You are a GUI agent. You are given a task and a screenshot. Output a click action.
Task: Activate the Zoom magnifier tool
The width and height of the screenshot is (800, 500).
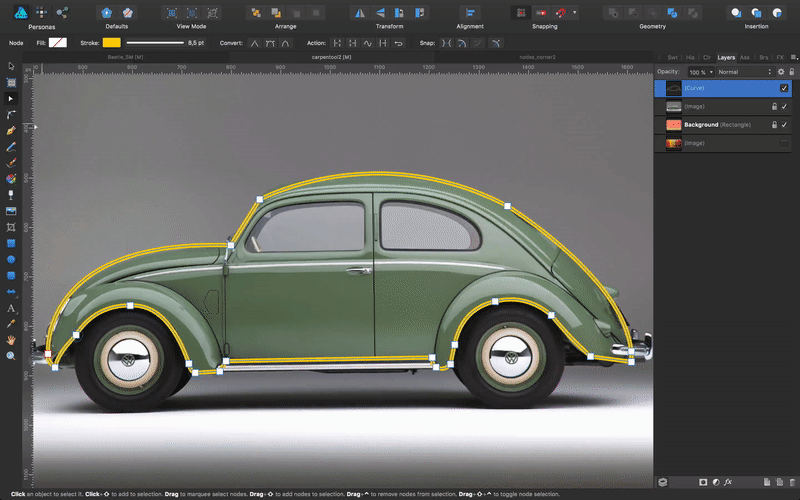click(11, 355)
